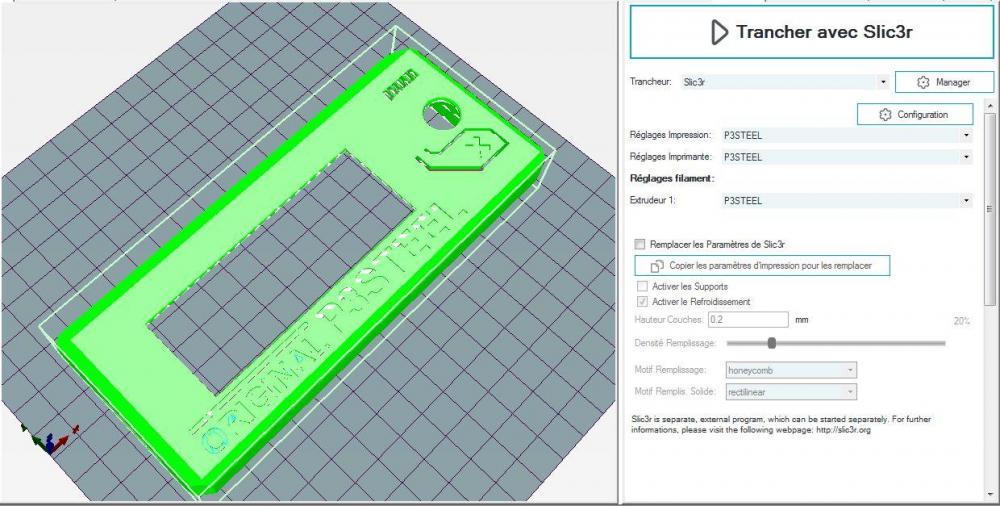Click the copy icon beside Copier les paramètres

click(656, 265)
